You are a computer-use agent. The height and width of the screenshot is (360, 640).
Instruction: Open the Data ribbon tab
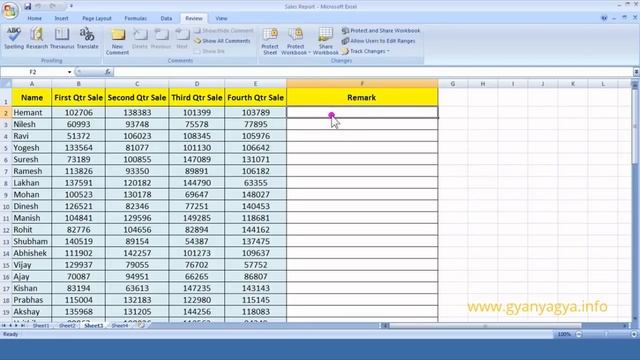point(166,18)
